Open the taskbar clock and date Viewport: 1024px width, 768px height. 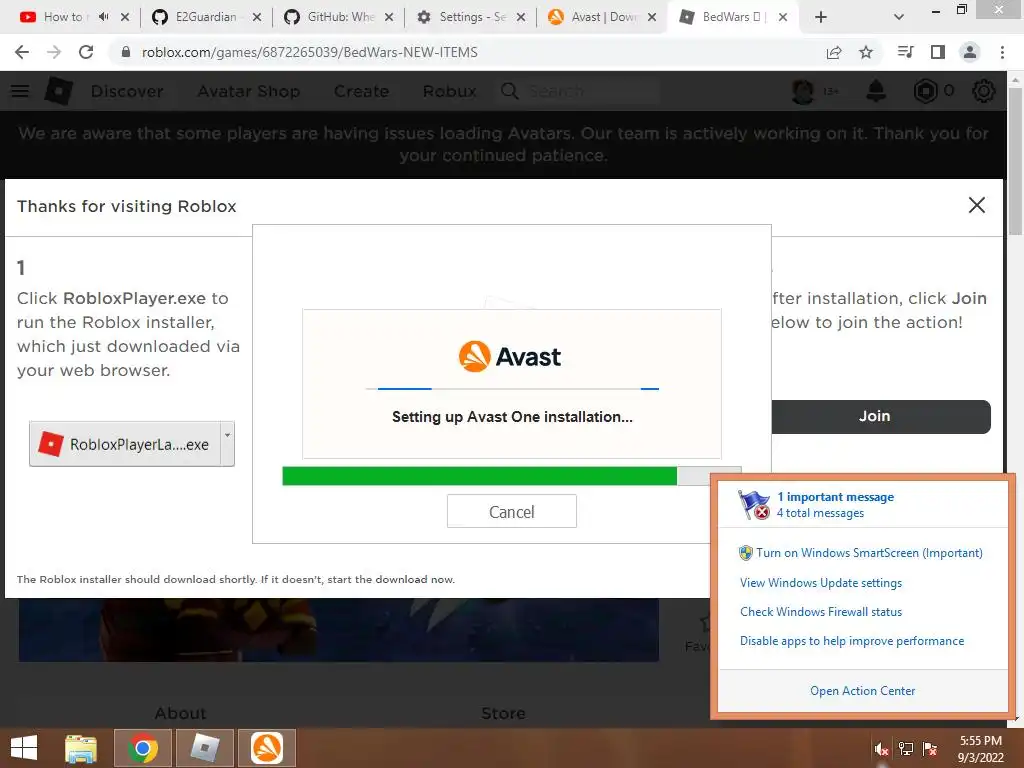coord(980,749)
